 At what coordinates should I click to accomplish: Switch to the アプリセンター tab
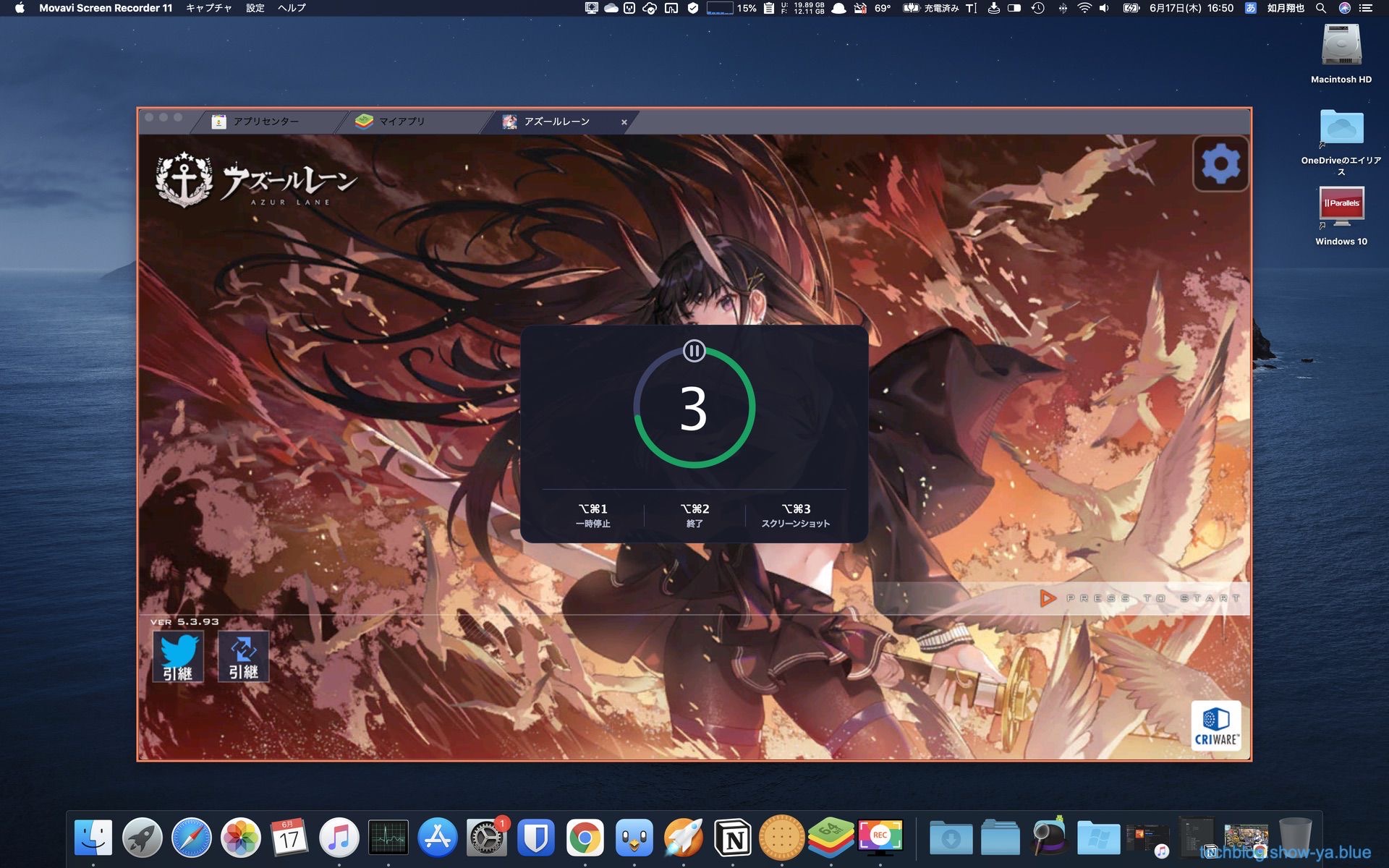266,122
